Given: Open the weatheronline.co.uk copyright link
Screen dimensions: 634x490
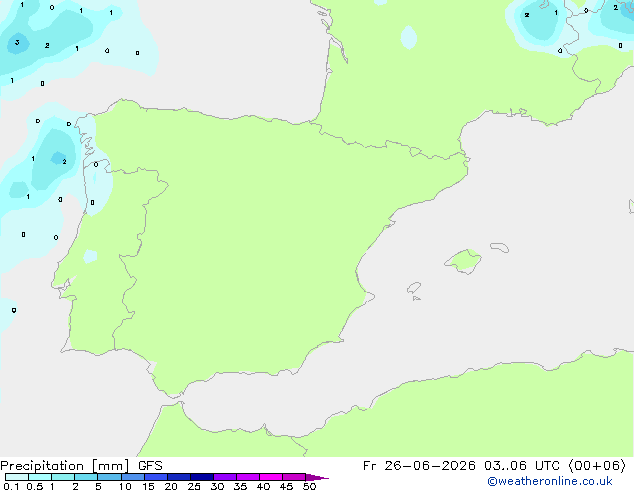Looking at the screenshot, I should click(x=550, y=481).
